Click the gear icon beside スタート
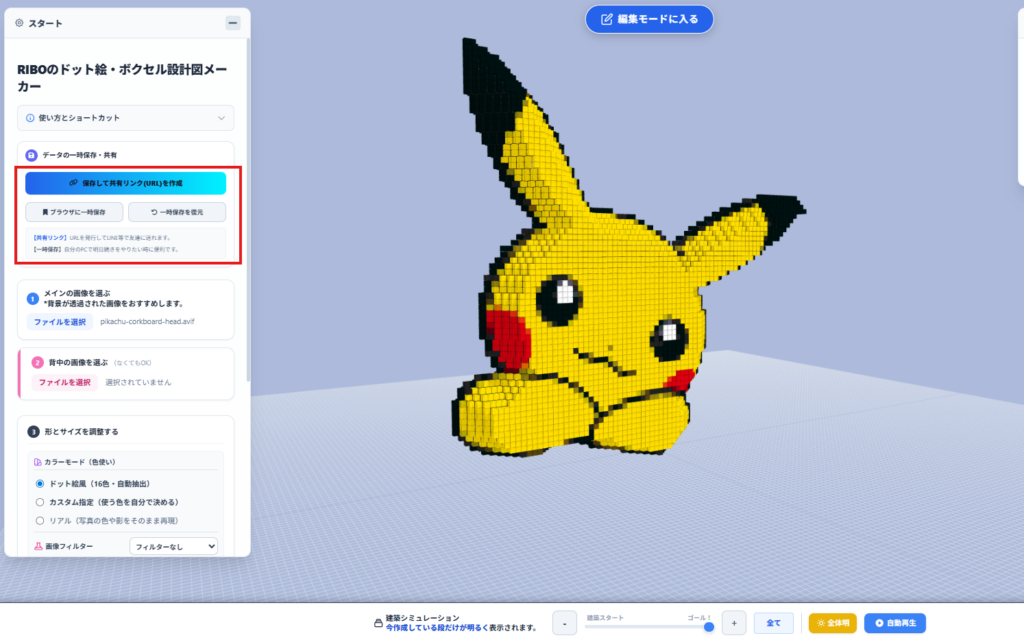Image resolution: width=1024 pixels, height=640 pixels. pyautogui.click(x=20, y=23)
